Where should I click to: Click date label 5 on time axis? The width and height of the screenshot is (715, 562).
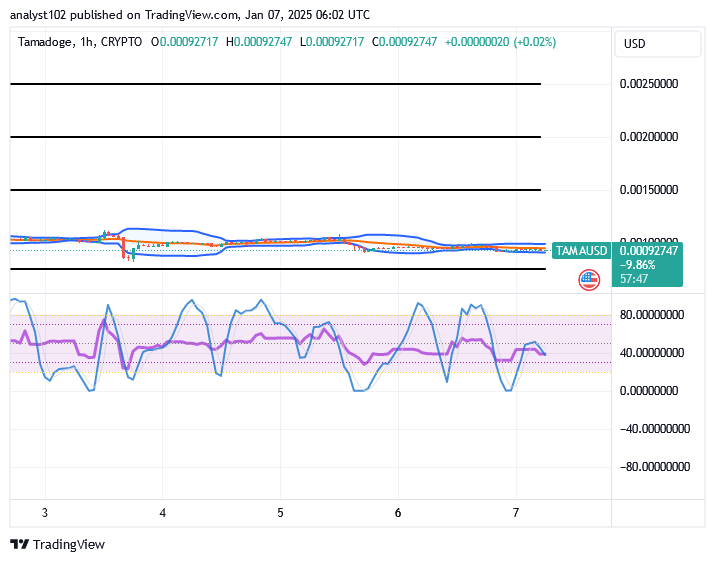pyautogui.click(x=280, y=513)
